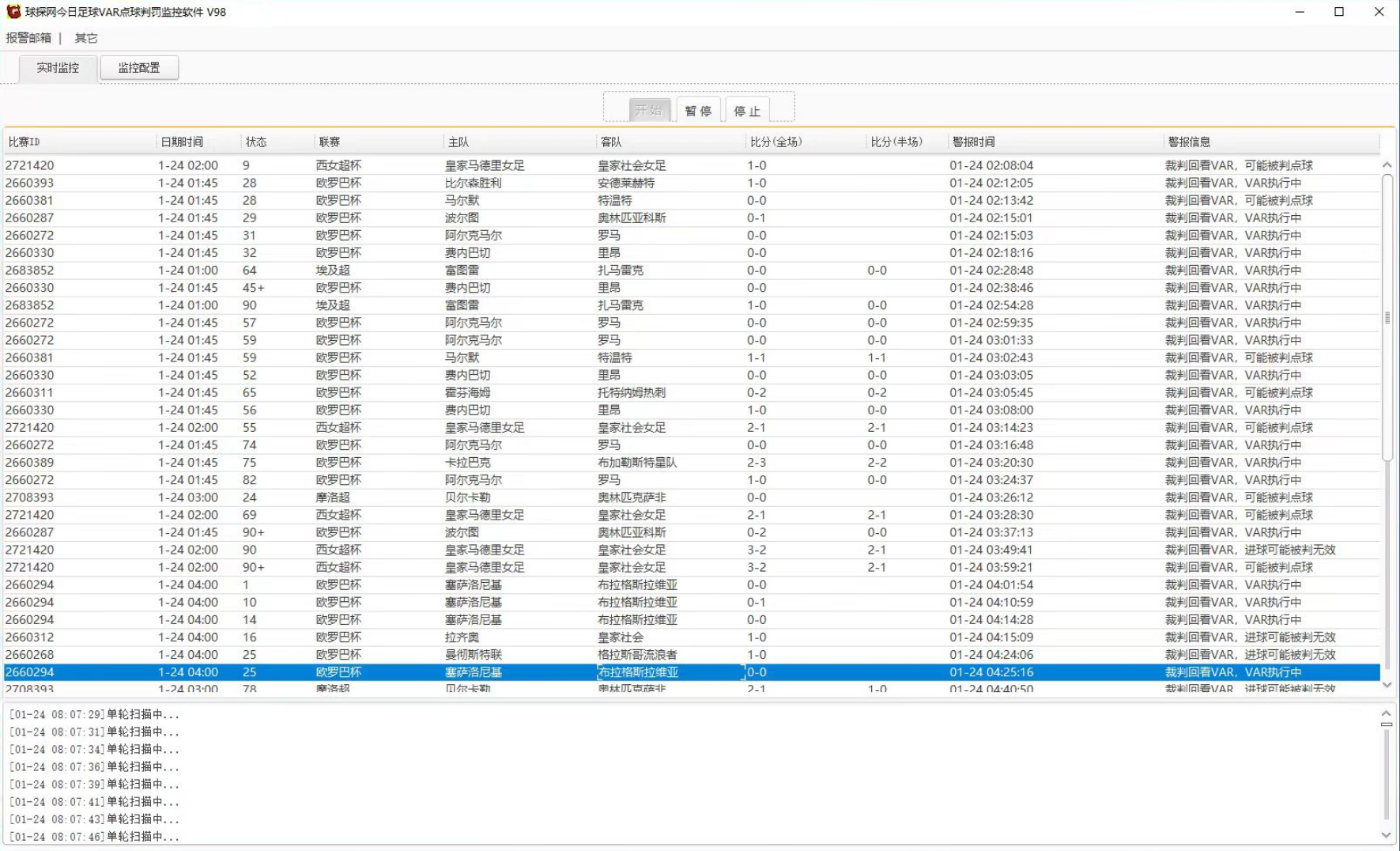Click 霍芬海姆 home team cell
1400x851 pixels.
467,392
